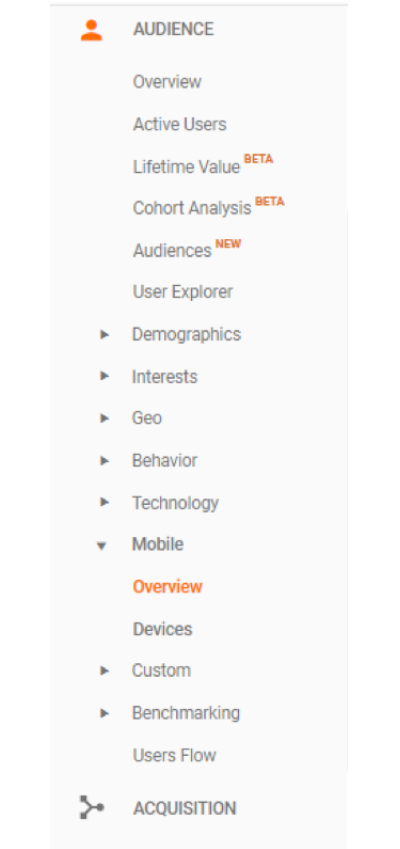Viewport: 400px width, 849px height.
Task: Collapse the Mobile section arrow
Action: pyautogui.click(x=101, y=546)
